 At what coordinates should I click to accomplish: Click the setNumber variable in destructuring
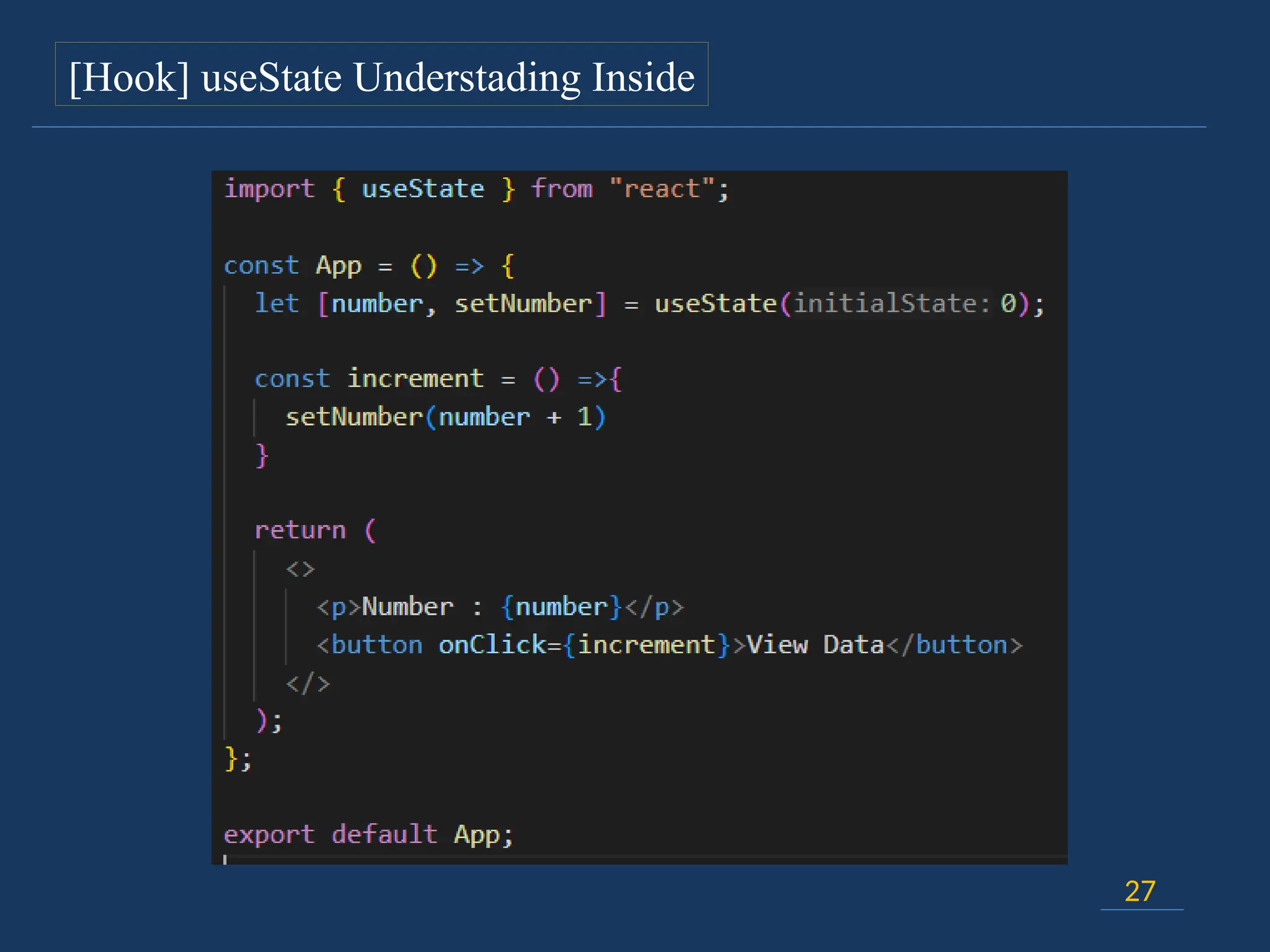pyautogui.click(x=523, y=304)
